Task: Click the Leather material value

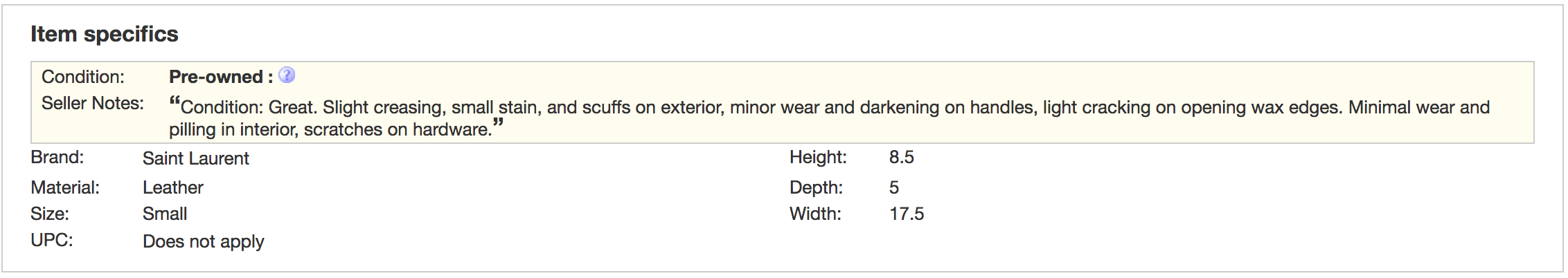Action: point(173,187)
